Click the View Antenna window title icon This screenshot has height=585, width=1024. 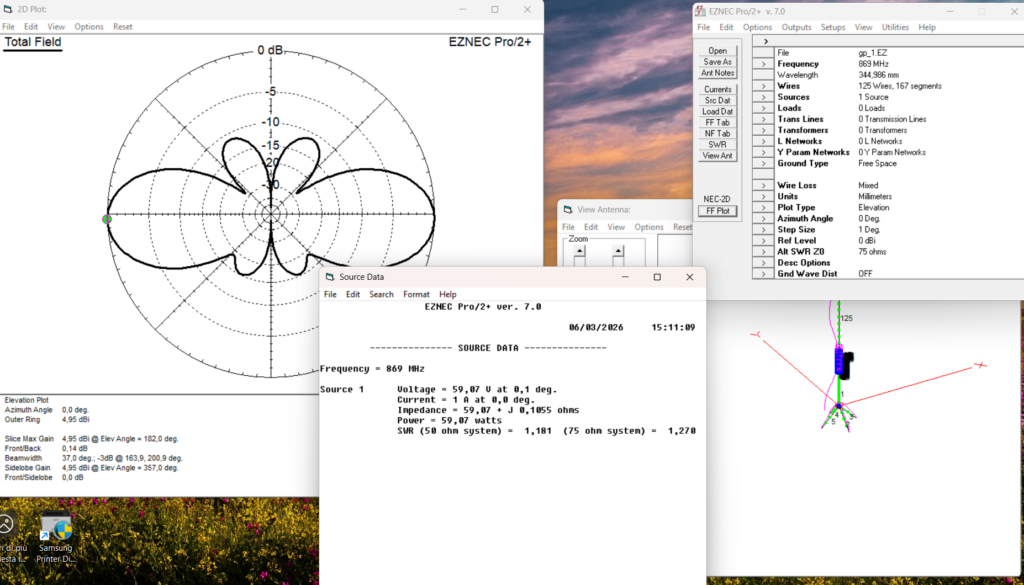(568, 210)
